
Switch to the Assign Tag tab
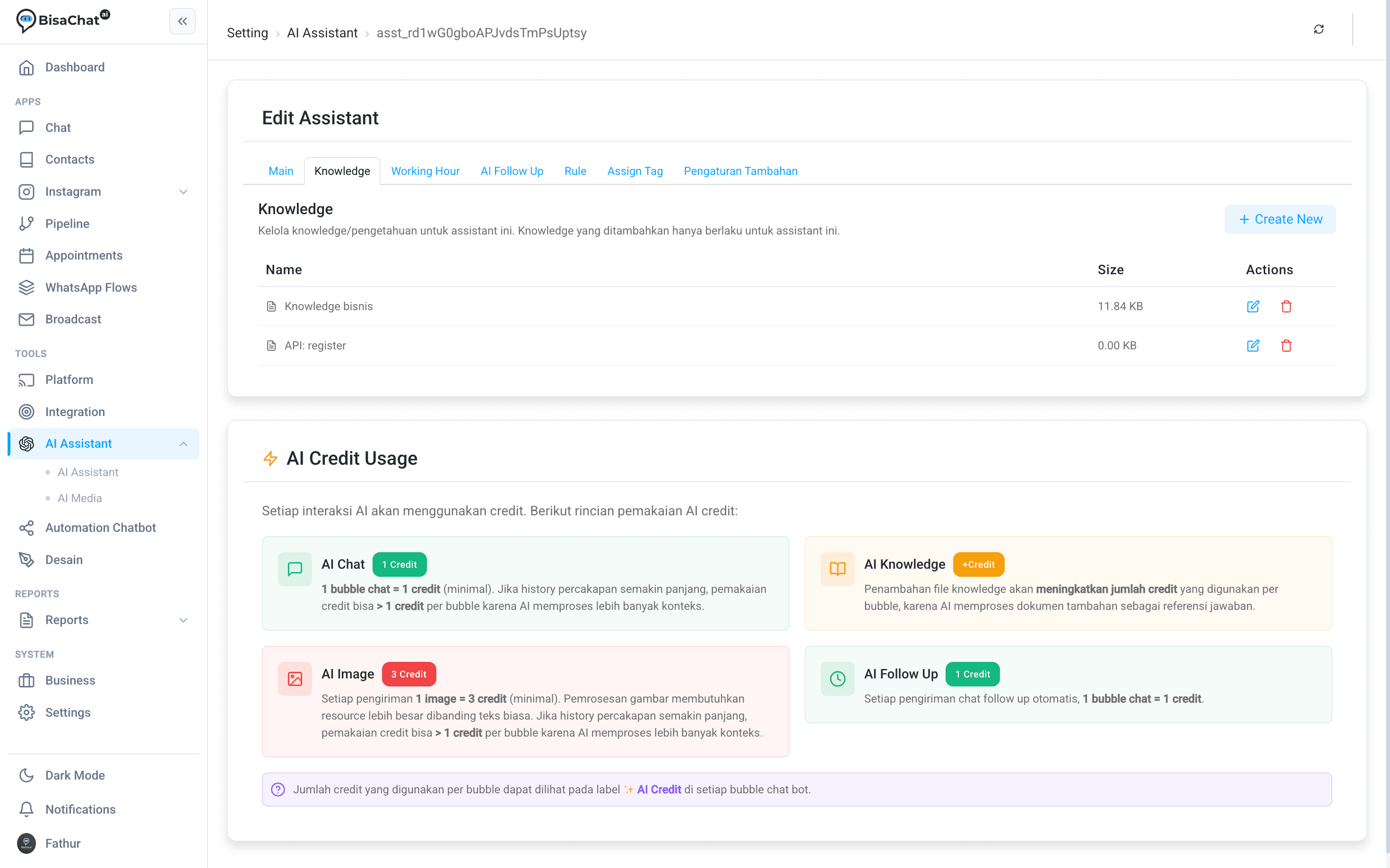[x=634, y=171]
